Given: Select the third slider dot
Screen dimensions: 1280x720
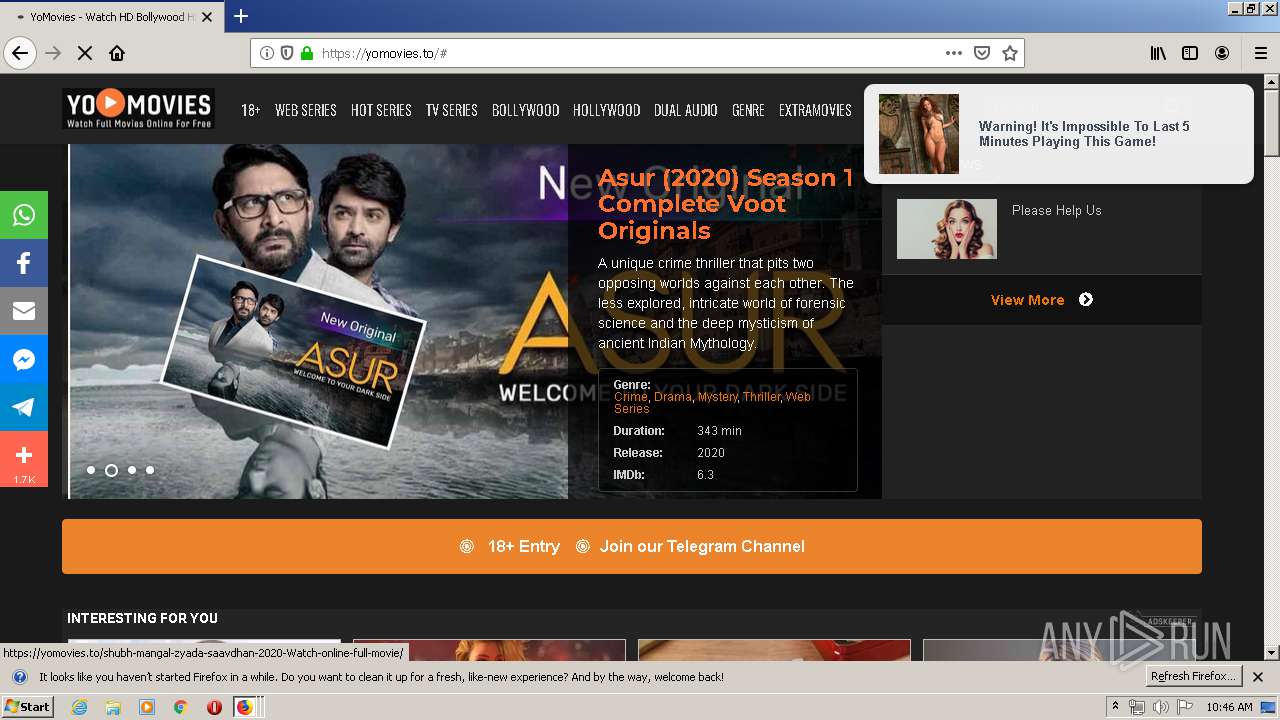Looking at the screenshot, I should click(x=131, y=470).
